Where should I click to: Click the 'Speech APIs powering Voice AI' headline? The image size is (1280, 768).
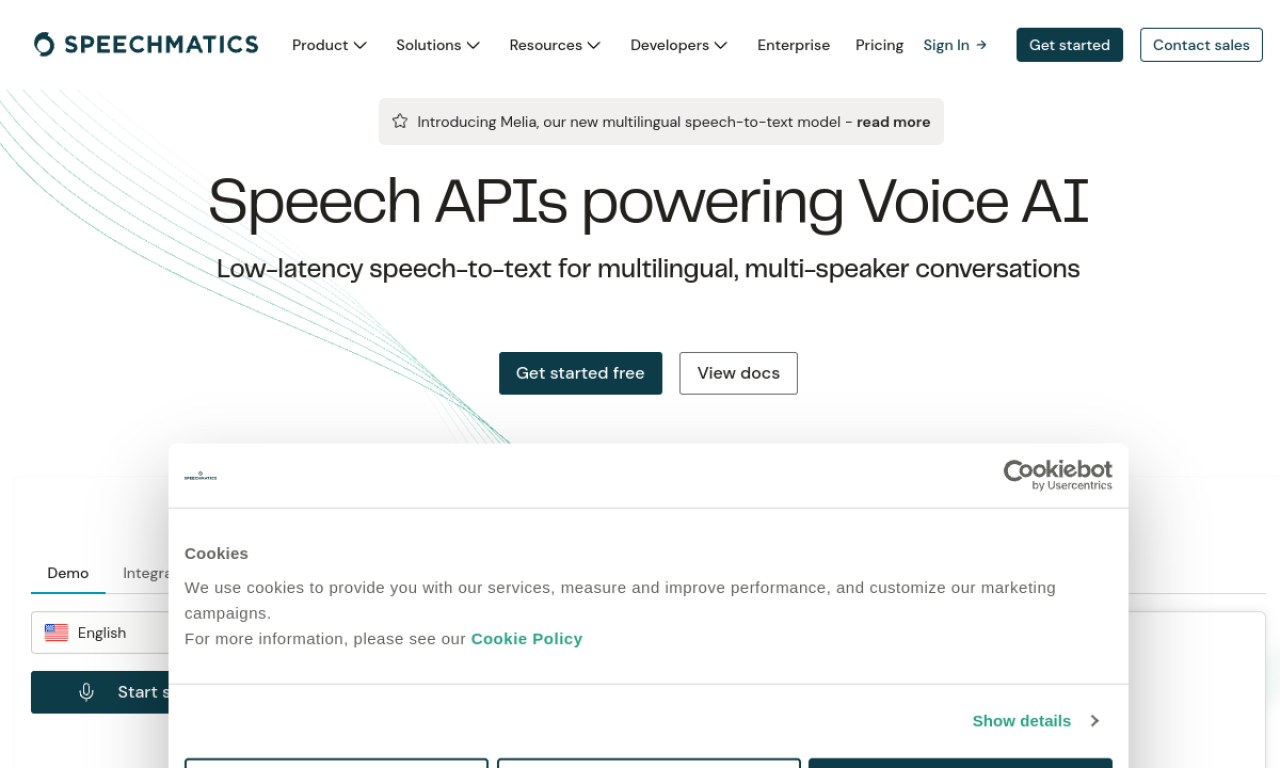(x=648, y=201)
